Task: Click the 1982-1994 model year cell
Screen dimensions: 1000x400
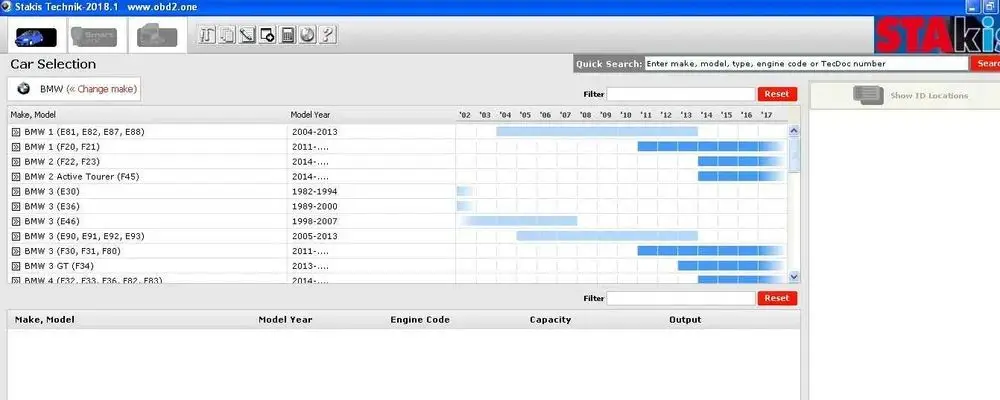Action: pos(314,191)
